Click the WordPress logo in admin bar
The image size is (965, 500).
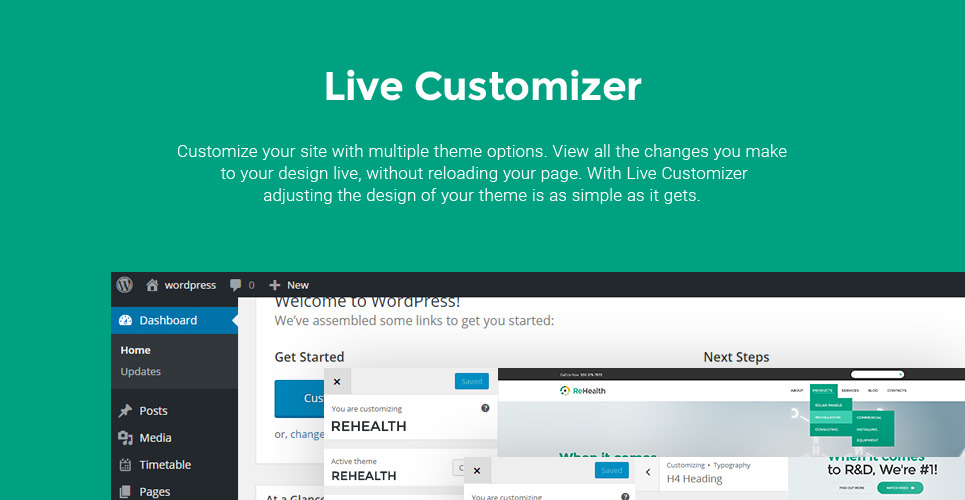tap(124, 285)
